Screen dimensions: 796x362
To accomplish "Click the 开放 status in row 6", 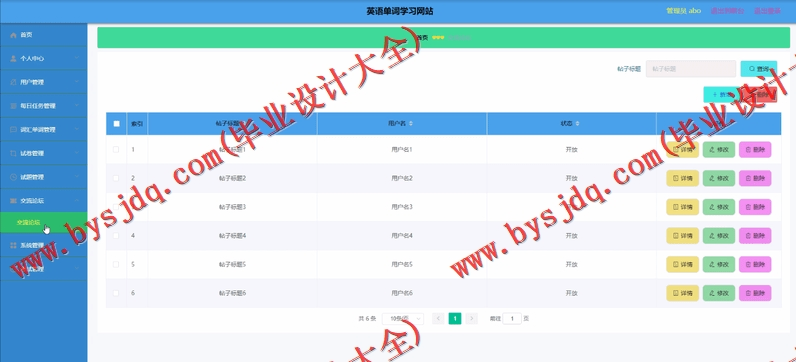I will tap(572, 293).
